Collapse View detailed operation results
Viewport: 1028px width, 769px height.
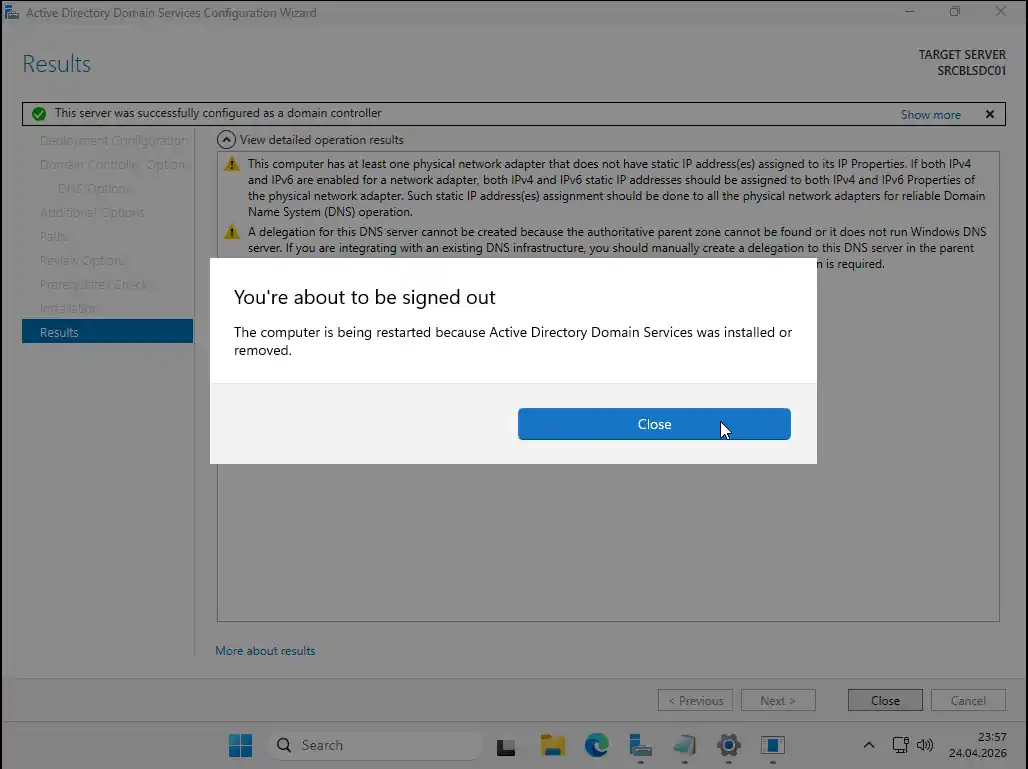(x=226, y=140)
